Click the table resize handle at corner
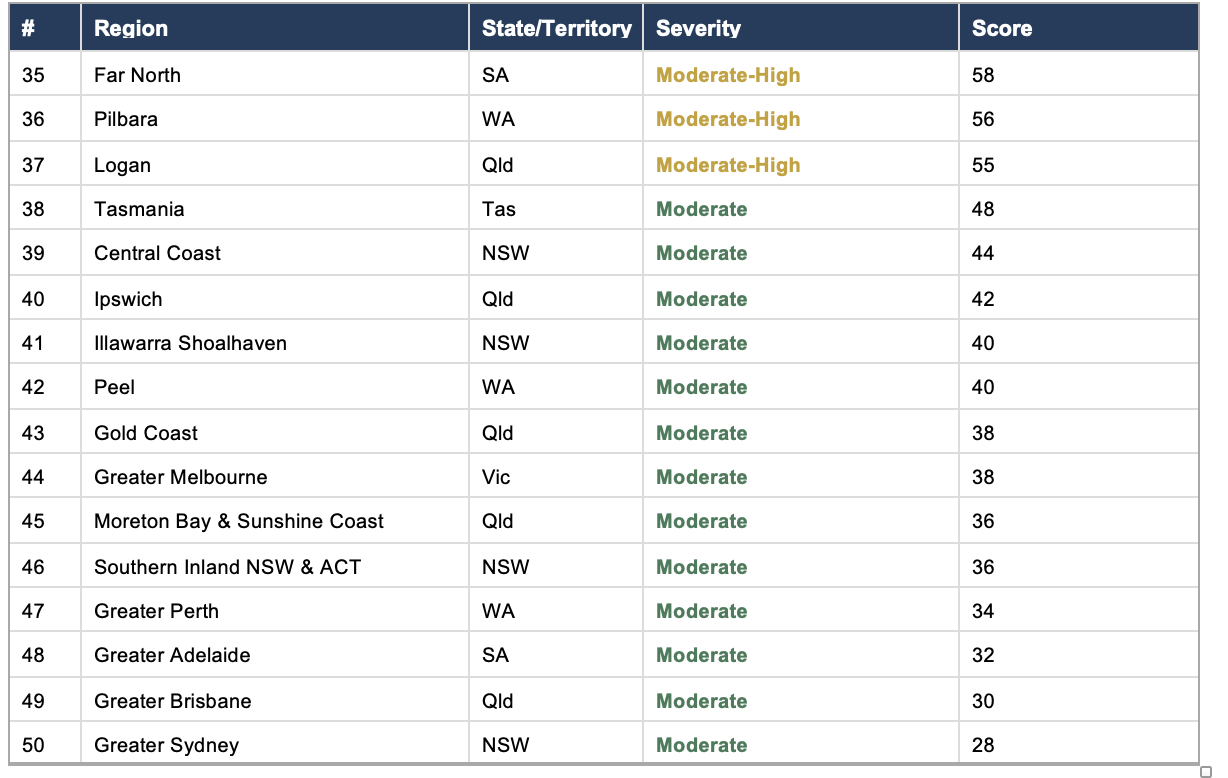Screen dimensions: 1228x778 (1205, 771)
